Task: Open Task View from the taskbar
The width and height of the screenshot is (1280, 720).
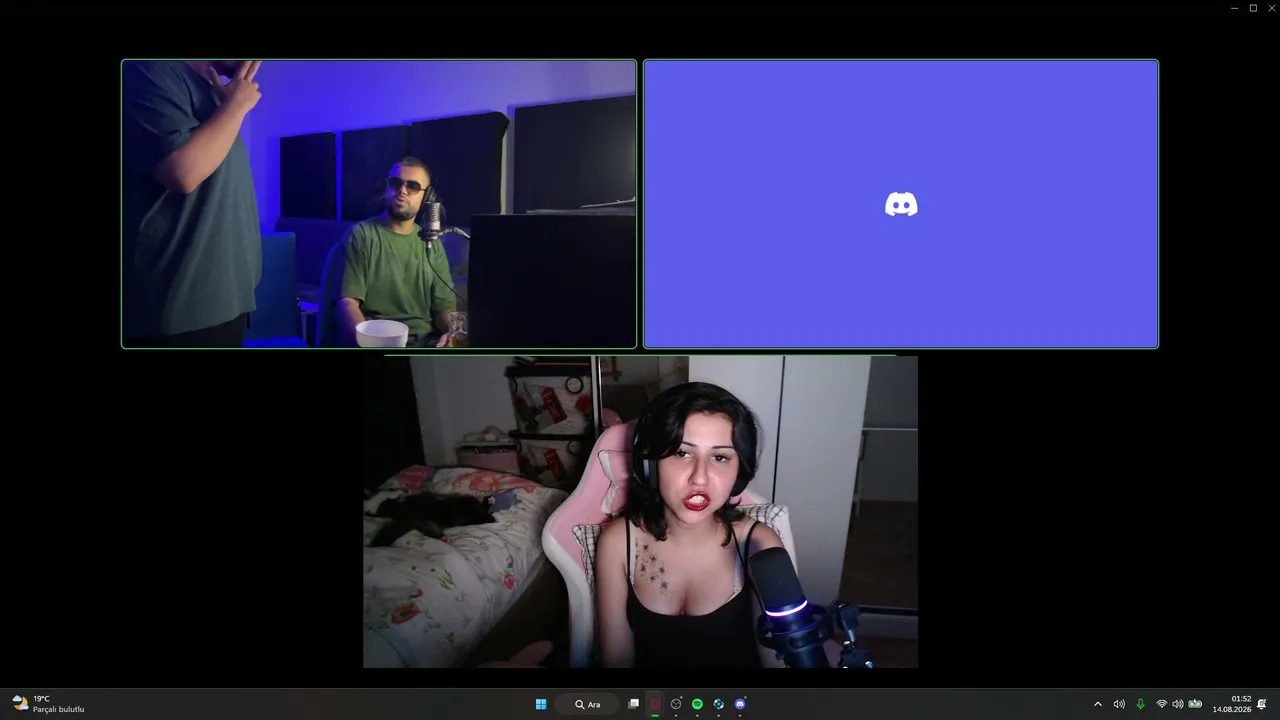Action: point(633,704)
